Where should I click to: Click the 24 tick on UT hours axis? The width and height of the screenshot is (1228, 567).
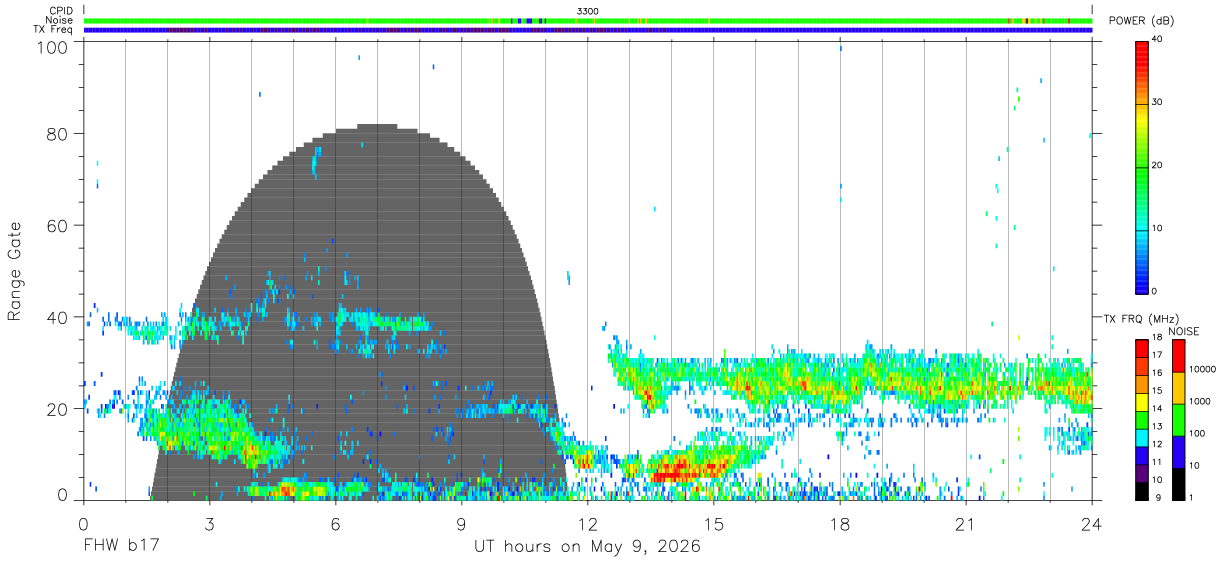[x=1092, y=525]
